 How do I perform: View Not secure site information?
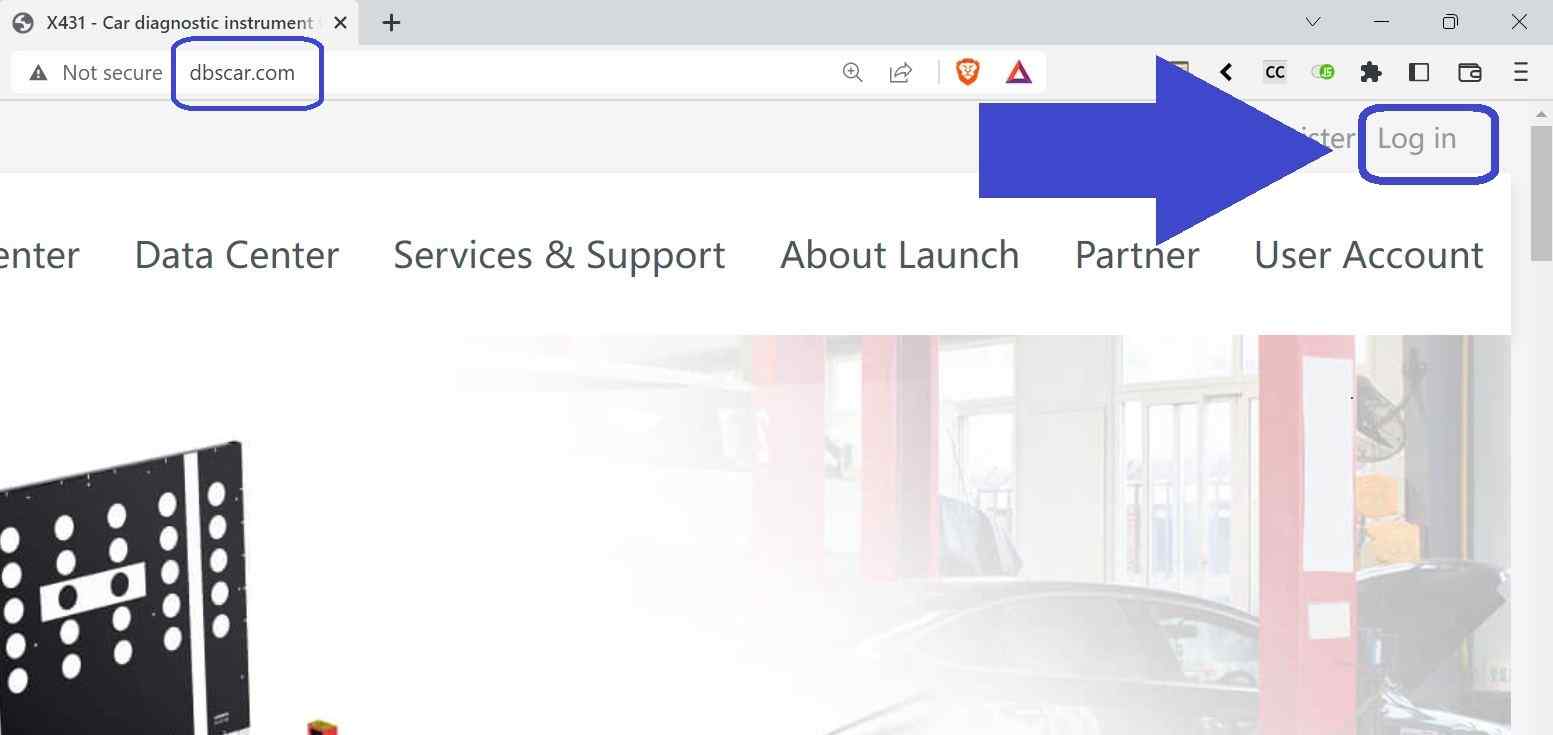96,72
